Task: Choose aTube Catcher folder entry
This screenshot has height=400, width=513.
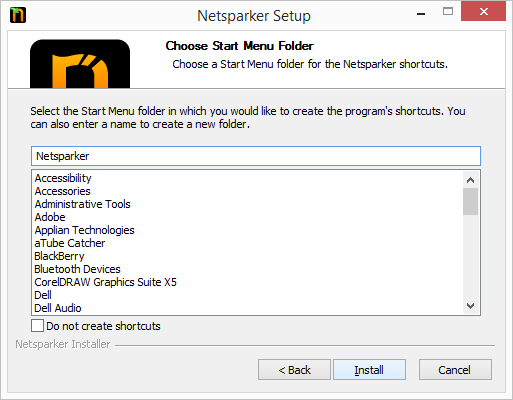Action: (x=70, y=243)
